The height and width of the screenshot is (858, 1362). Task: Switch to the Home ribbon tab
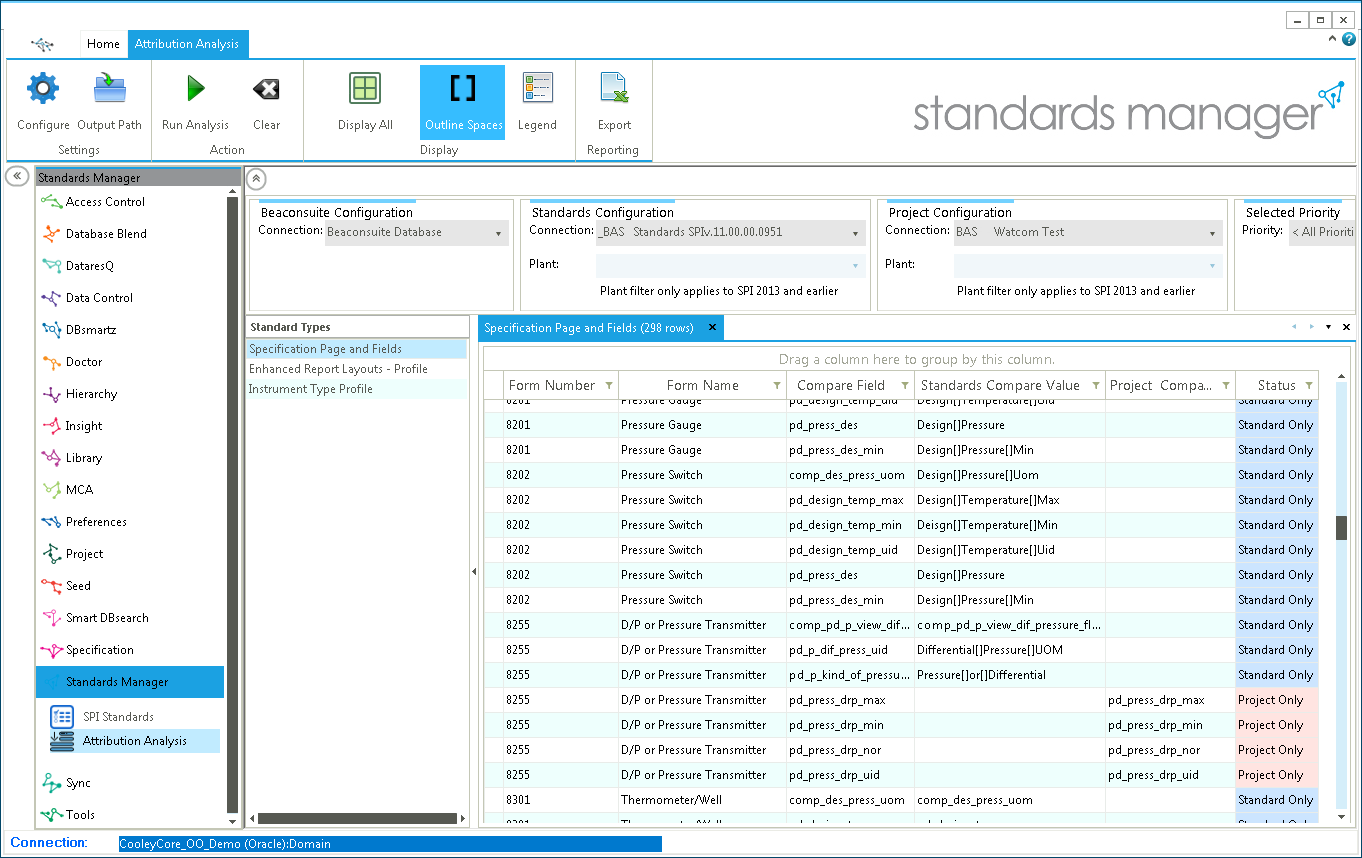pos(103,44)
